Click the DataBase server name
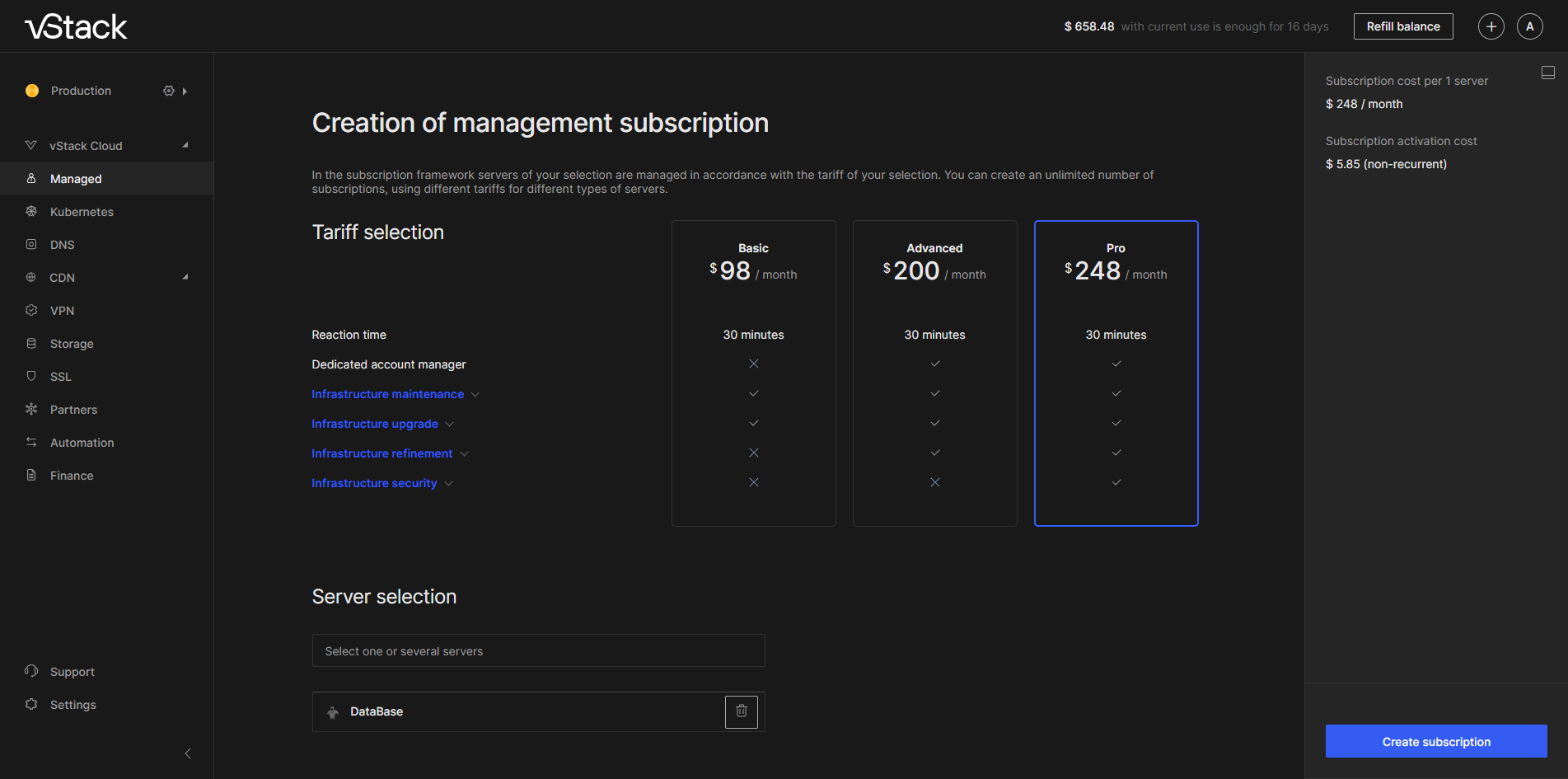The width and height of the screenshot is (1568, 779). coord(377,711)
